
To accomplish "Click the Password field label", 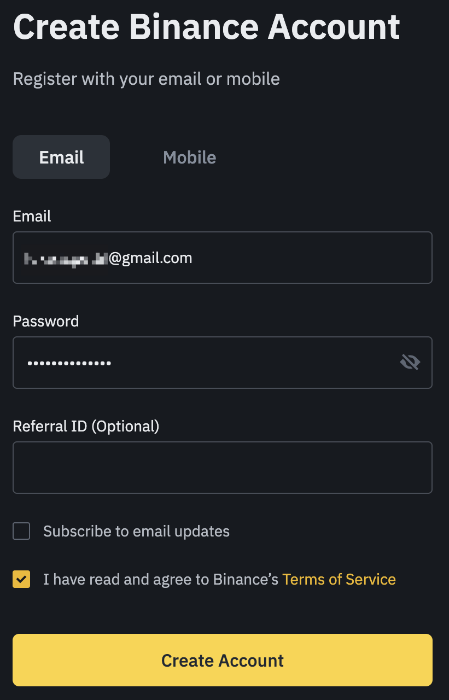I will tap(46, 321).
